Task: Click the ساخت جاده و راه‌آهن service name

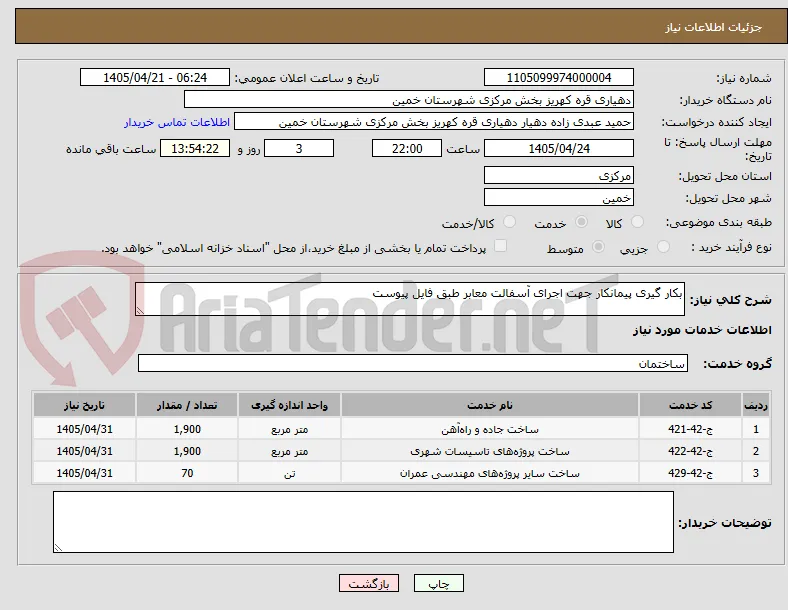Action: [x=490, y=430]
